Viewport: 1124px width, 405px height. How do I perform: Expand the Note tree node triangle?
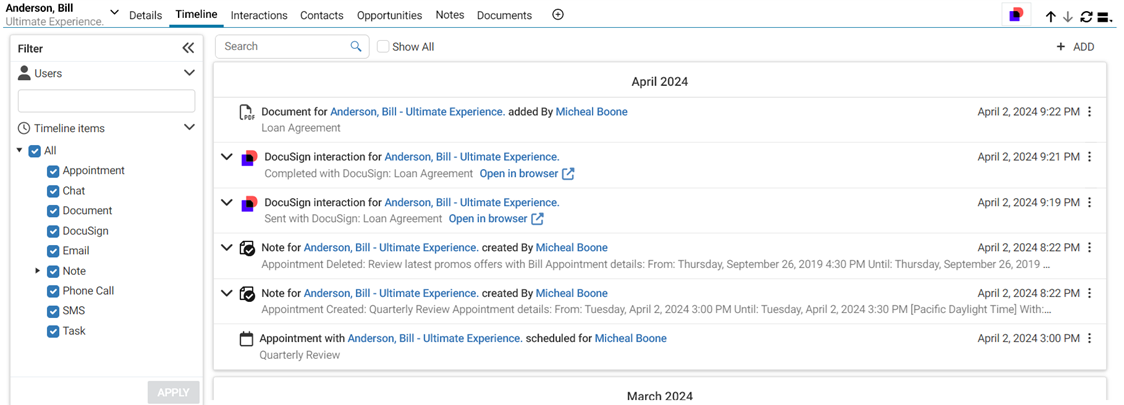pyautogui.click(x=37, y=271)
